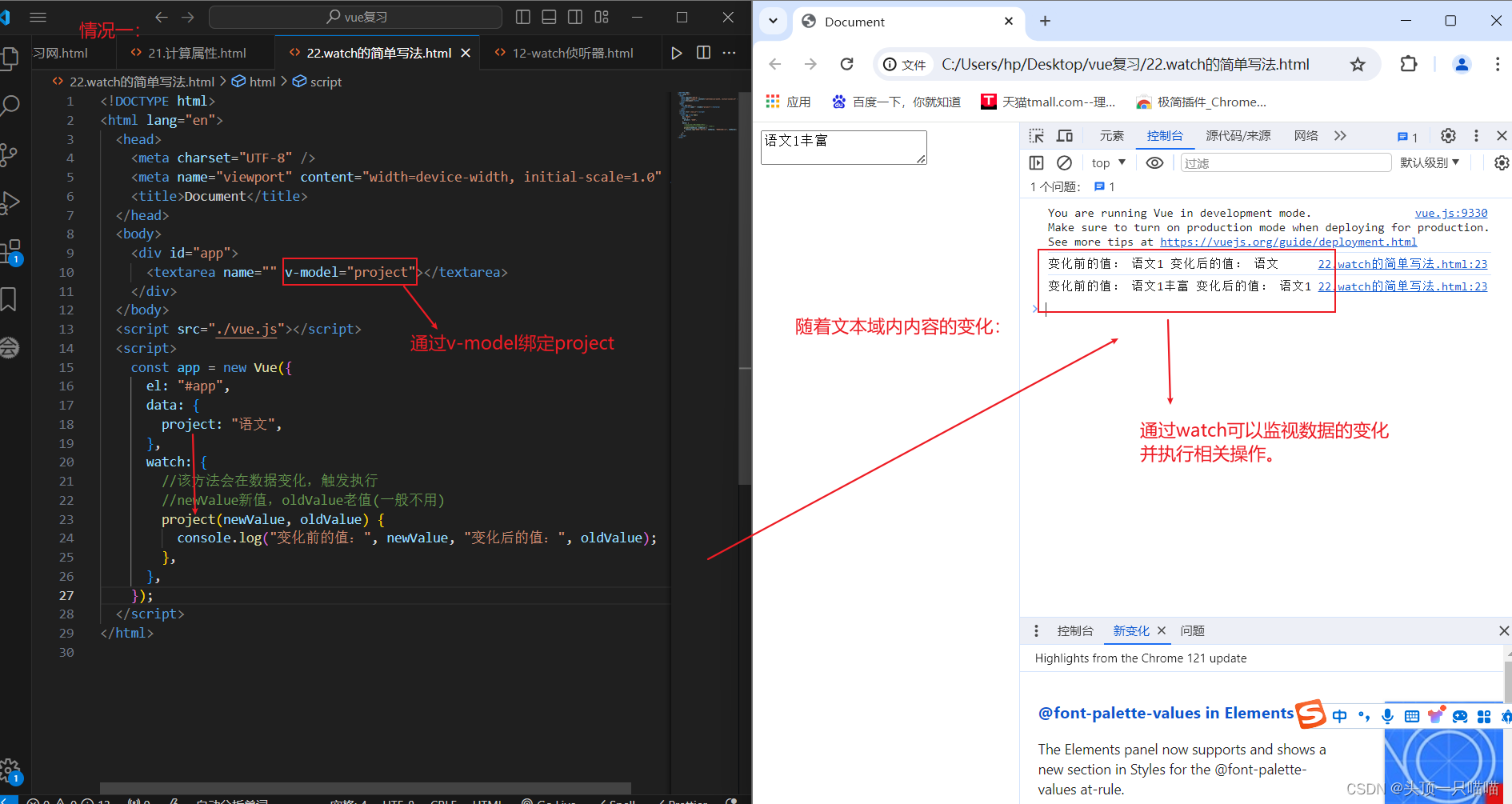Open drawer more tools three-dot menu
Image resolution: width=1512 pixels, height=804 pixels.
(1036, 630)
